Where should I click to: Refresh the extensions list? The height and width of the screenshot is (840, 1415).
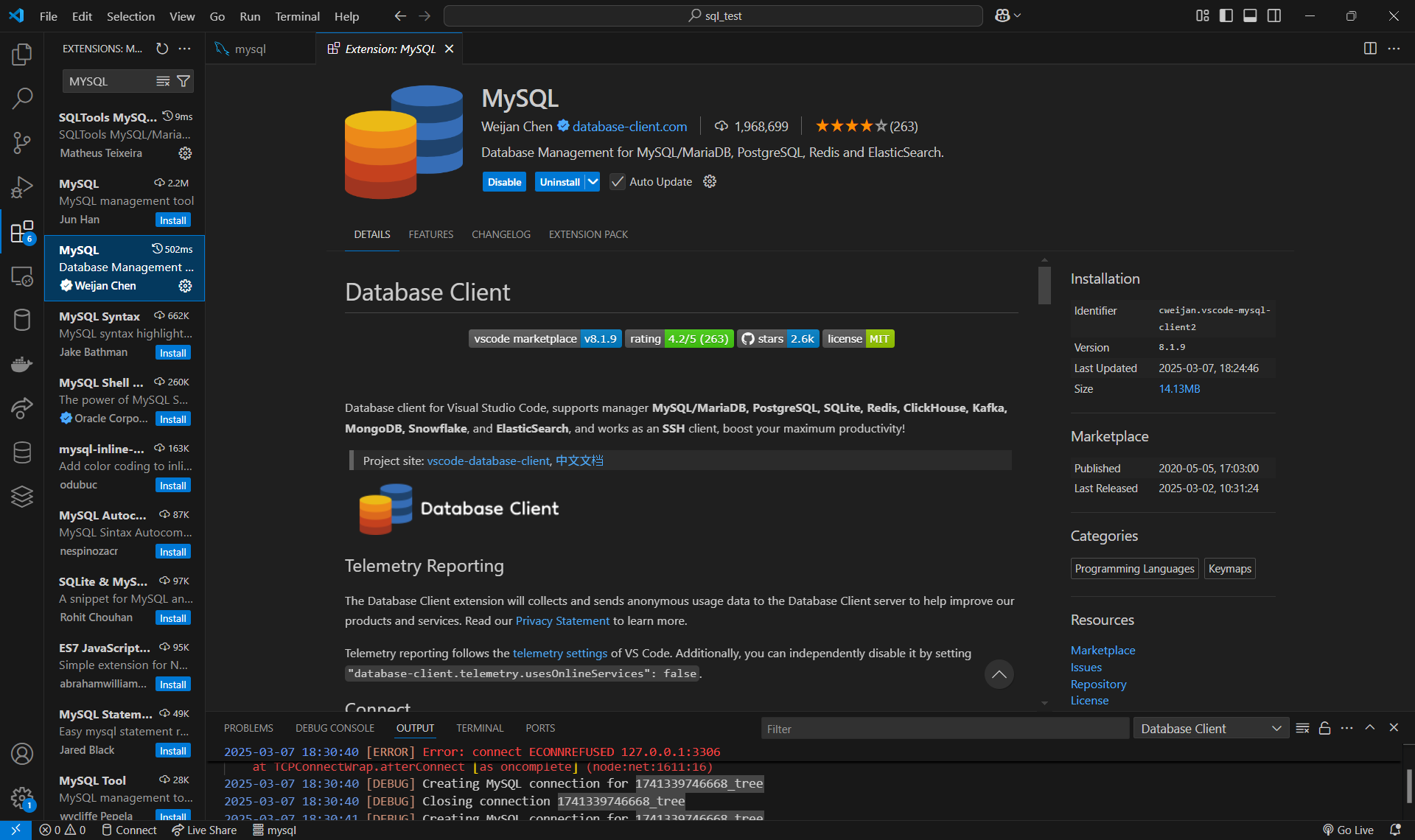pos(162,49)
